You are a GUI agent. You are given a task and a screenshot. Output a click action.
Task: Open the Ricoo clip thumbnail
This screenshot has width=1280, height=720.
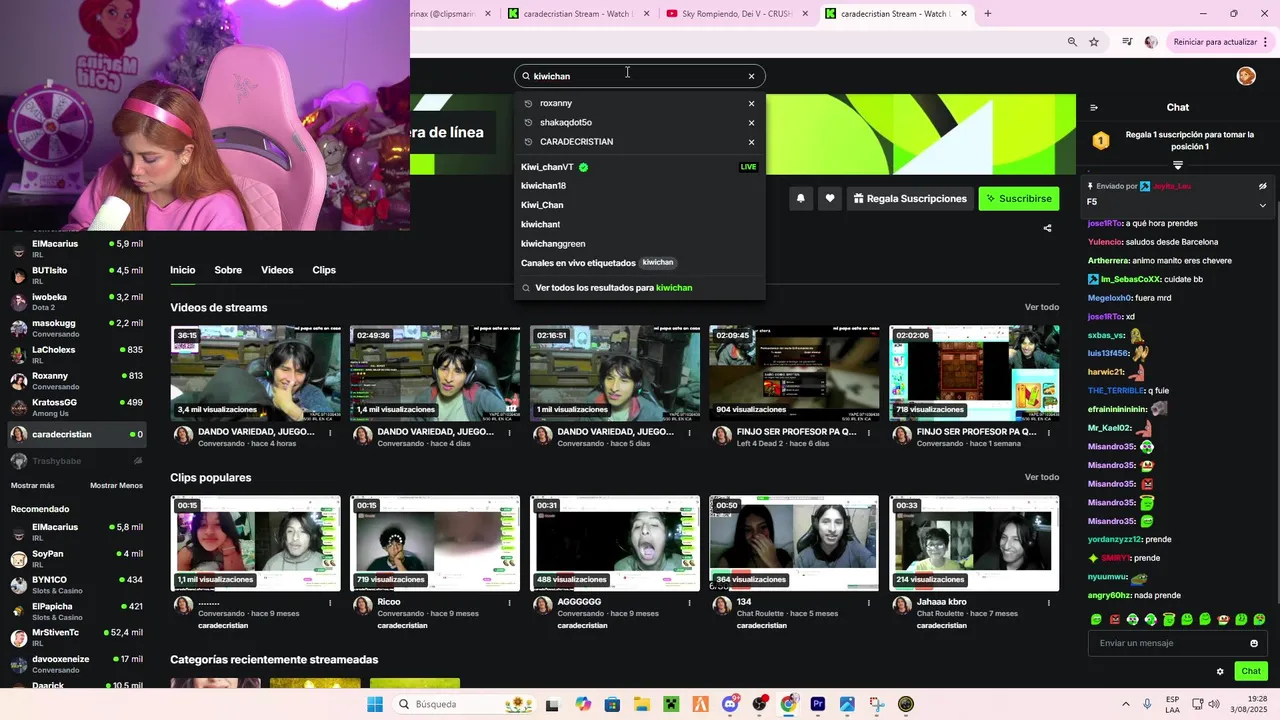[x=435, y=543]
